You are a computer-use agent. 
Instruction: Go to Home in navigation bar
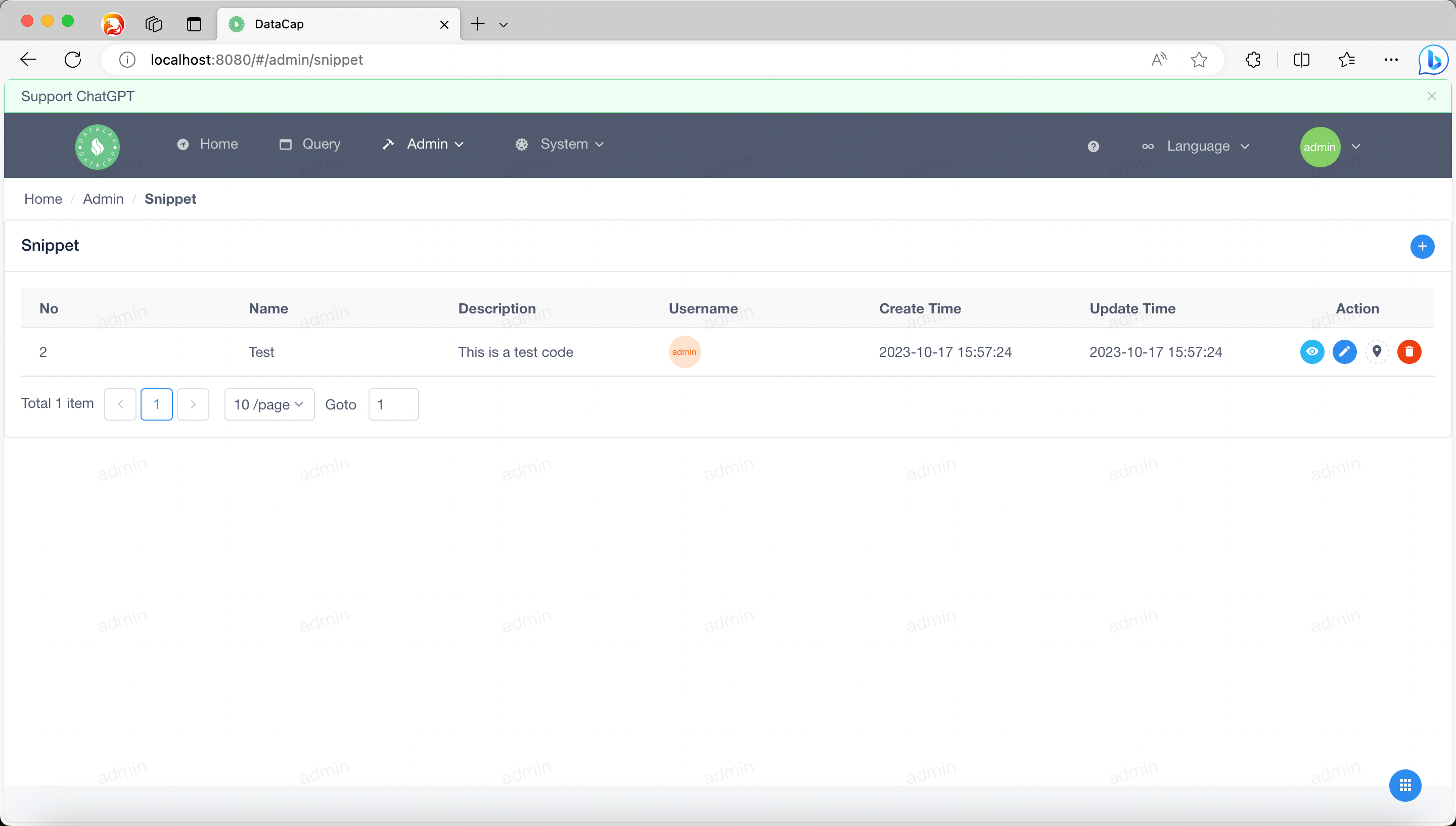pyautogui.click(x=207, y=144)
